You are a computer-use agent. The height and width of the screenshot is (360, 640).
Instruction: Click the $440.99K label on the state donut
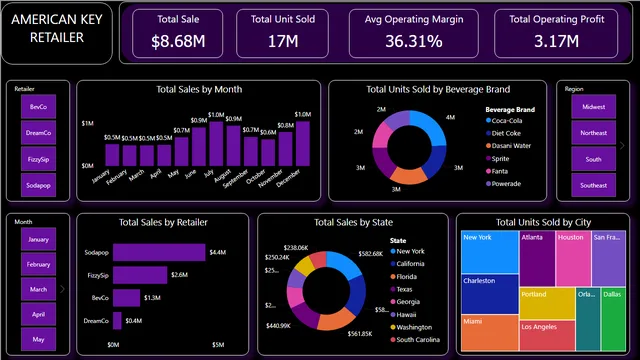[x=278, y=325]
